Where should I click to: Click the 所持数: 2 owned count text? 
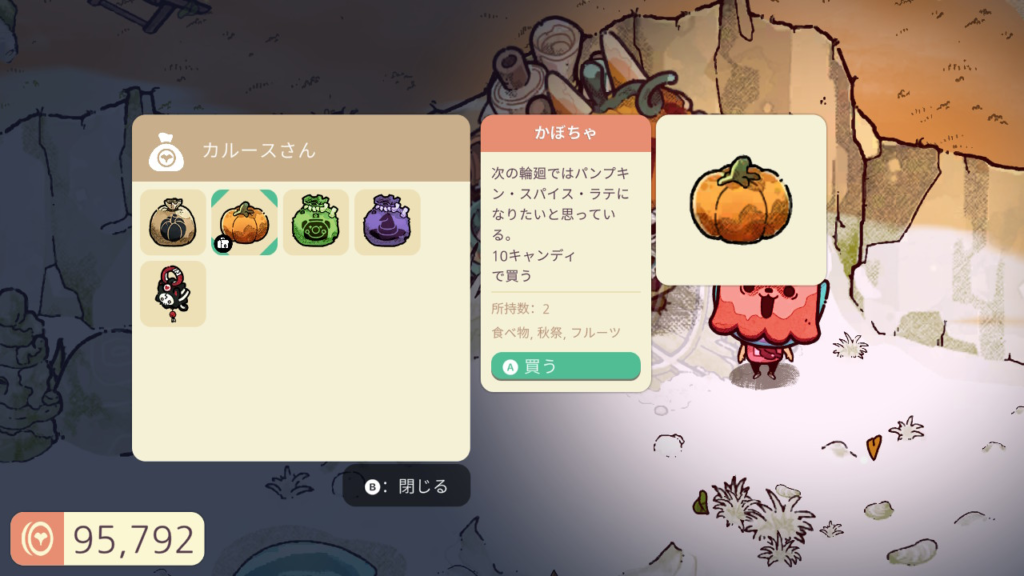(x=520, y=308)
